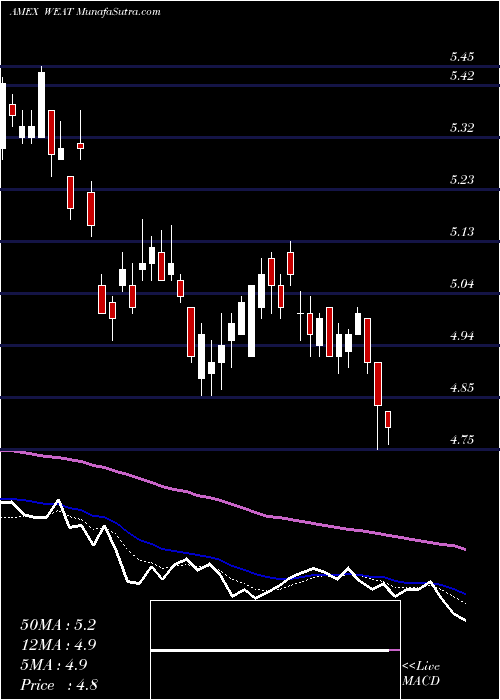Click the 12MA : 4.9 readout
Screen dimensions: 500x700
(58, 645)
